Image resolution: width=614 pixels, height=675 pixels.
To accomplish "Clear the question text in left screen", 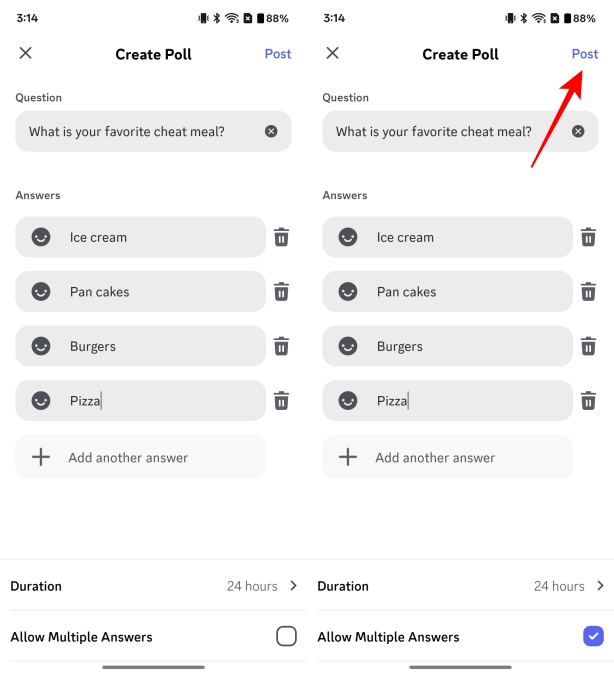I will click(x=271, y=132).
